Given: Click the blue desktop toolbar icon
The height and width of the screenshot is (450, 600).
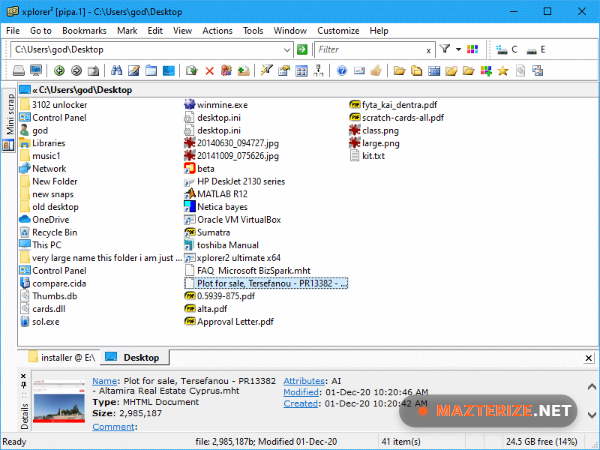Looking at the screenshot, I should [x=168, y=71].
